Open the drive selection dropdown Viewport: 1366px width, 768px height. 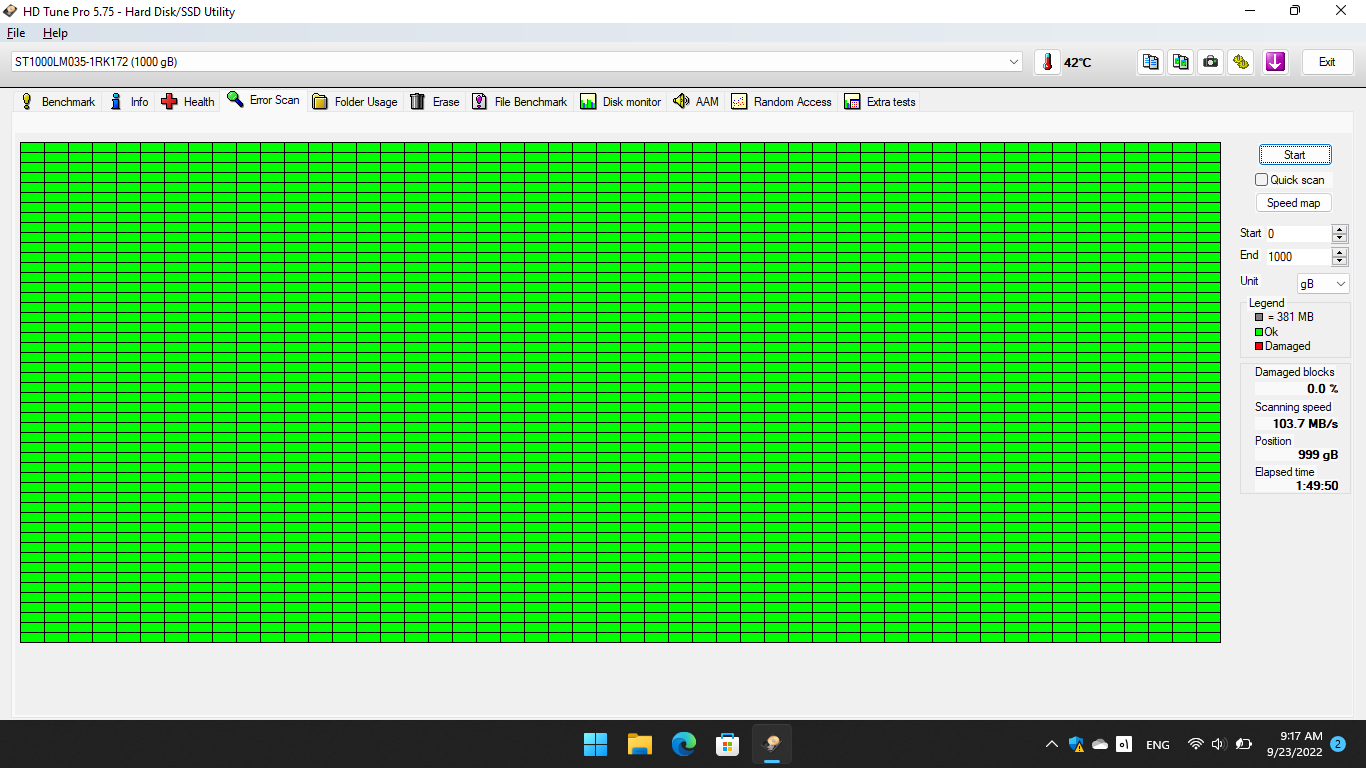pyautogui.click(x=1014, y=62)
